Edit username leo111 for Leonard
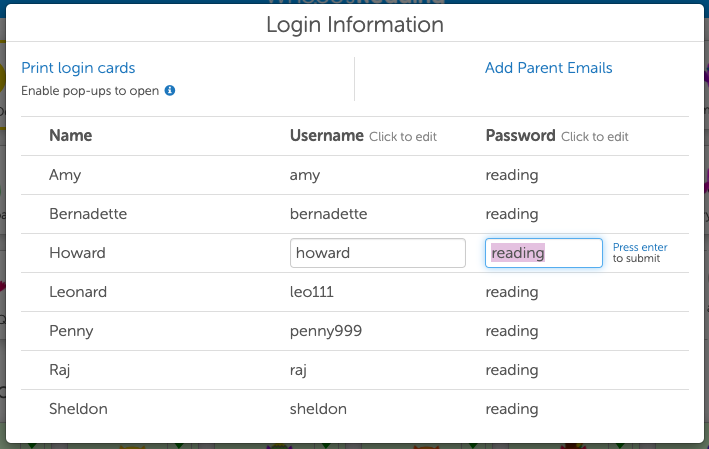The height and width of the screenshot is (449, 709). coord(313,292)
